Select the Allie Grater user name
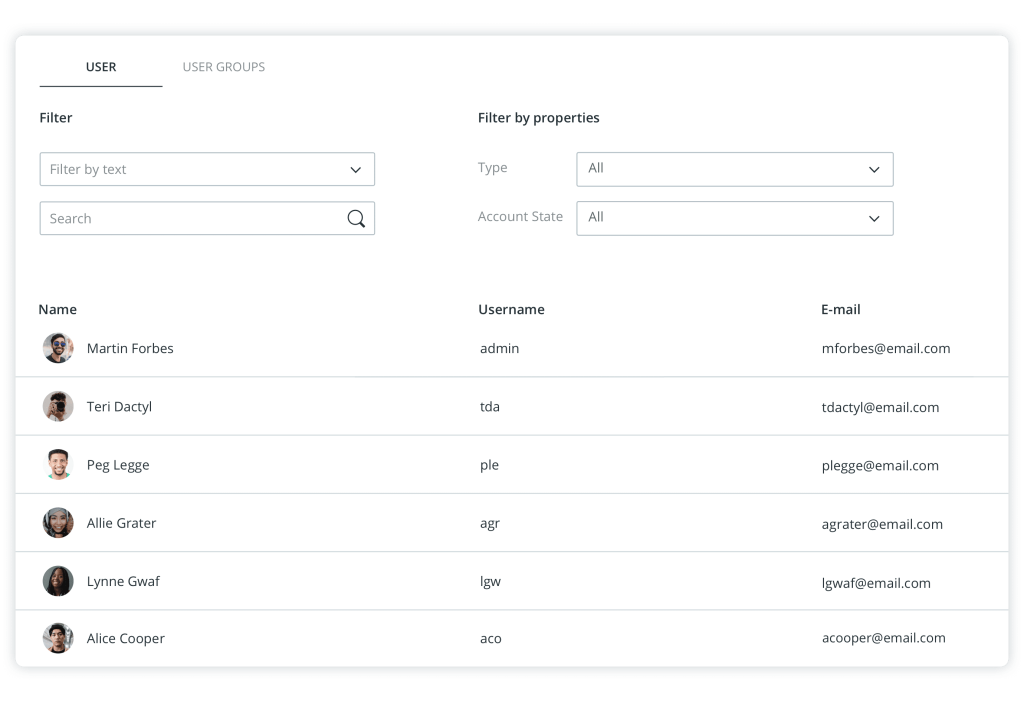Image resolution: width=1024 pixels, height=701 pixels. pyautogui.click(x=121, y=523)
